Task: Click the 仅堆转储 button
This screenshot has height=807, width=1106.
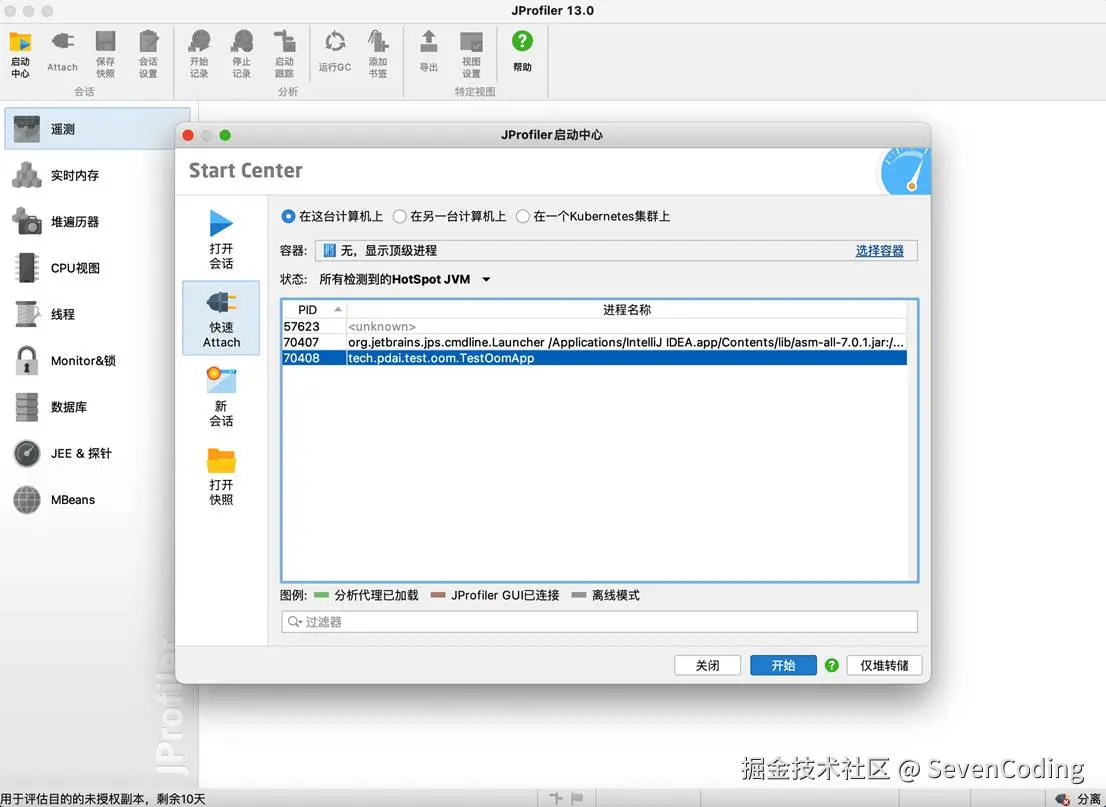Action: tap(884, 665)
